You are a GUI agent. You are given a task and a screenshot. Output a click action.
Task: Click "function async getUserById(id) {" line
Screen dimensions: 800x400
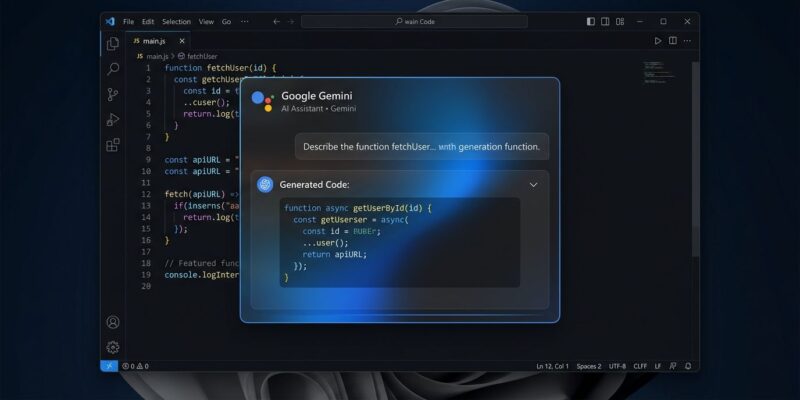tap(358, 208)
